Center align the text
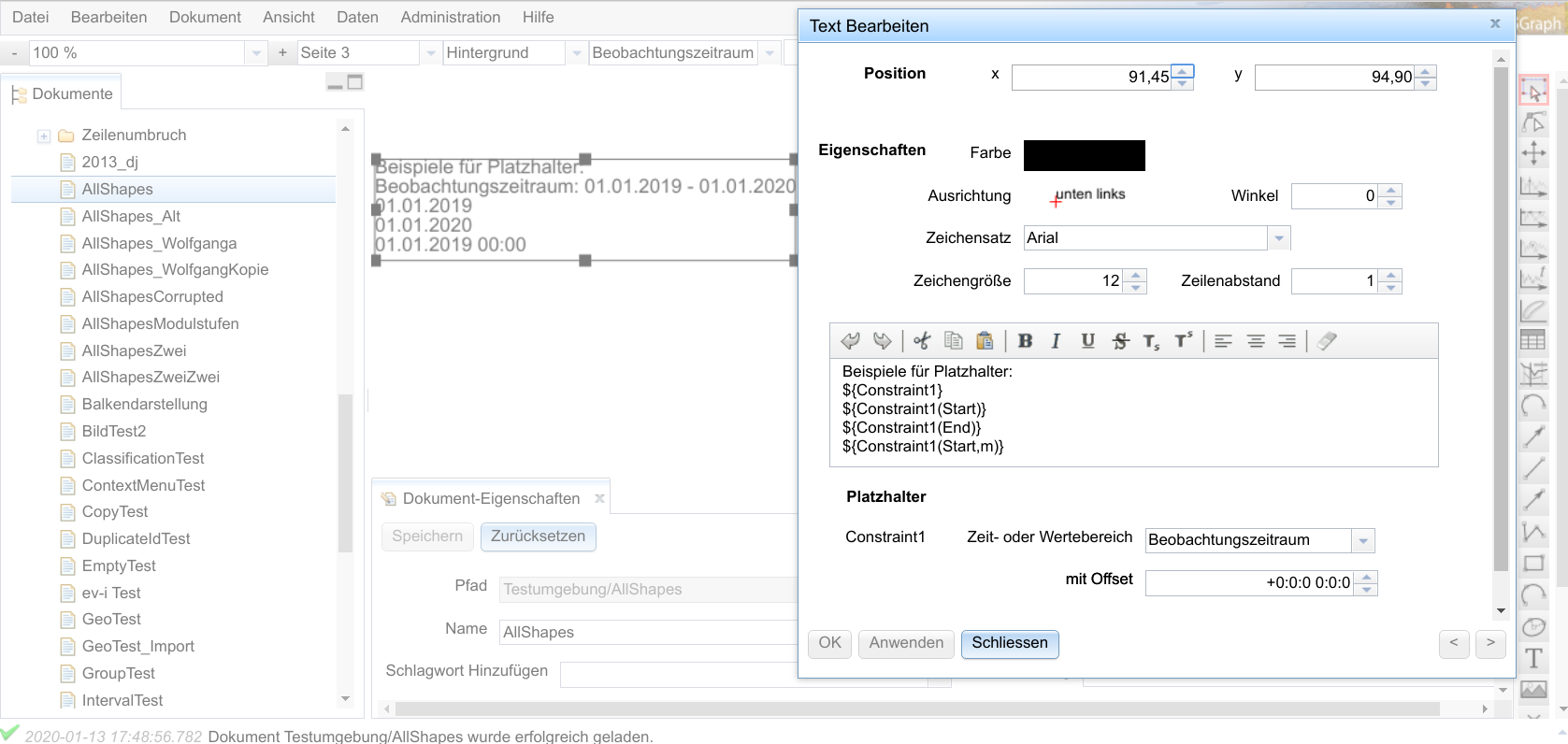 pyautogui.click(x=1256, y=341)
